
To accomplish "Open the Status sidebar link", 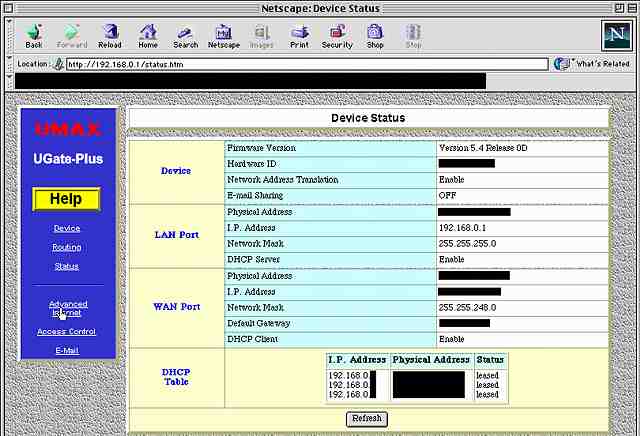I will (x=67, y=267).
